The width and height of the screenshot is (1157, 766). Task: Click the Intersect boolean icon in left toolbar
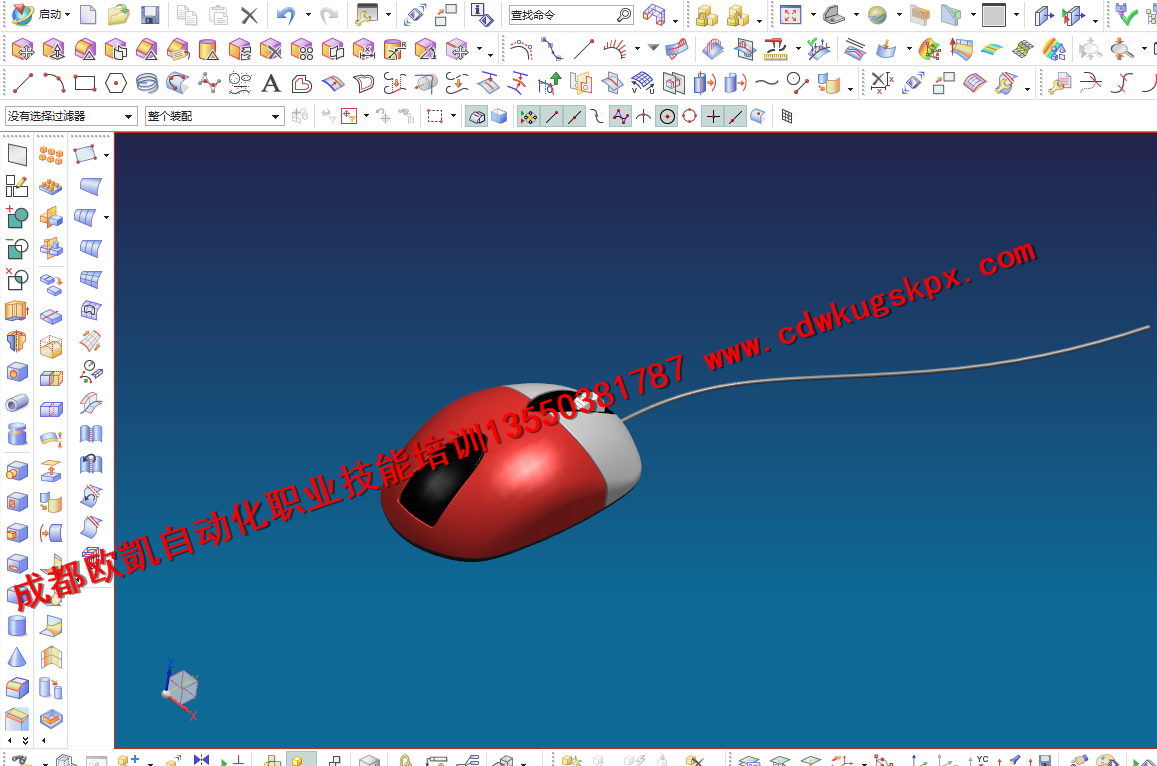click(x=16, y=279)
